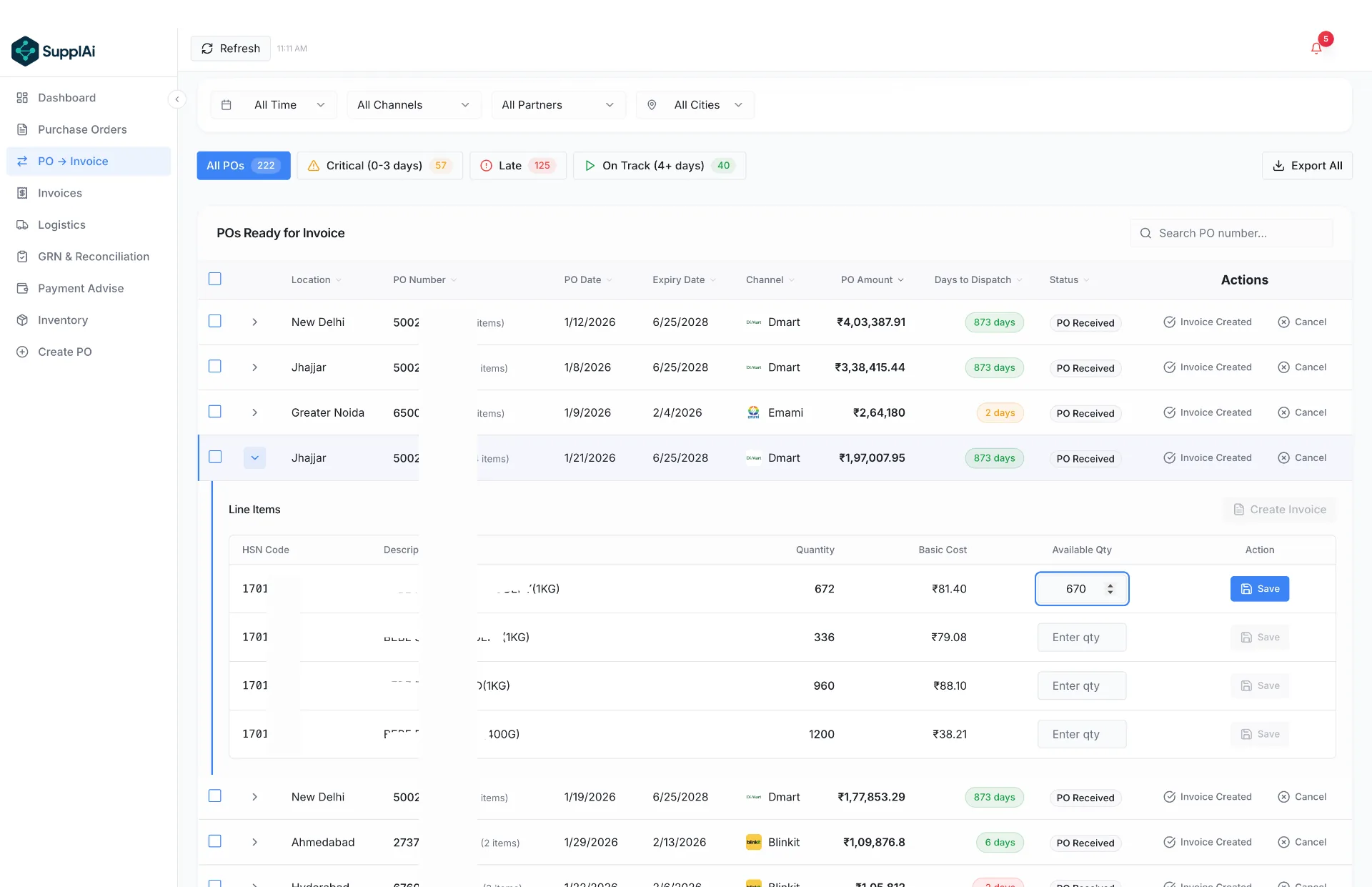Click Enter qty field for quantity 336 line
Image resolution: width=1372 pixels, height=887 pixels.
[1082, 638]
